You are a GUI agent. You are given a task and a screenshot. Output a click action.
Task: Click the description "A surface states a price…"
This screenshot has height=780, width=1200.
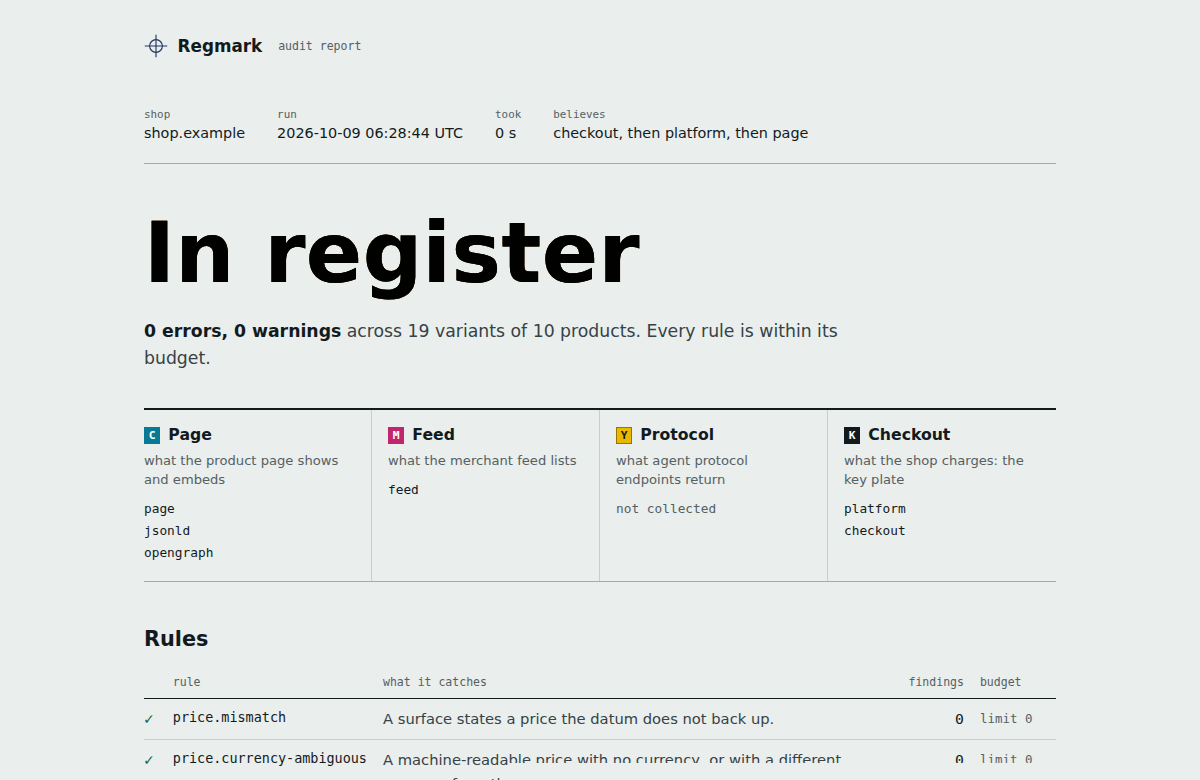coord(578,719)
